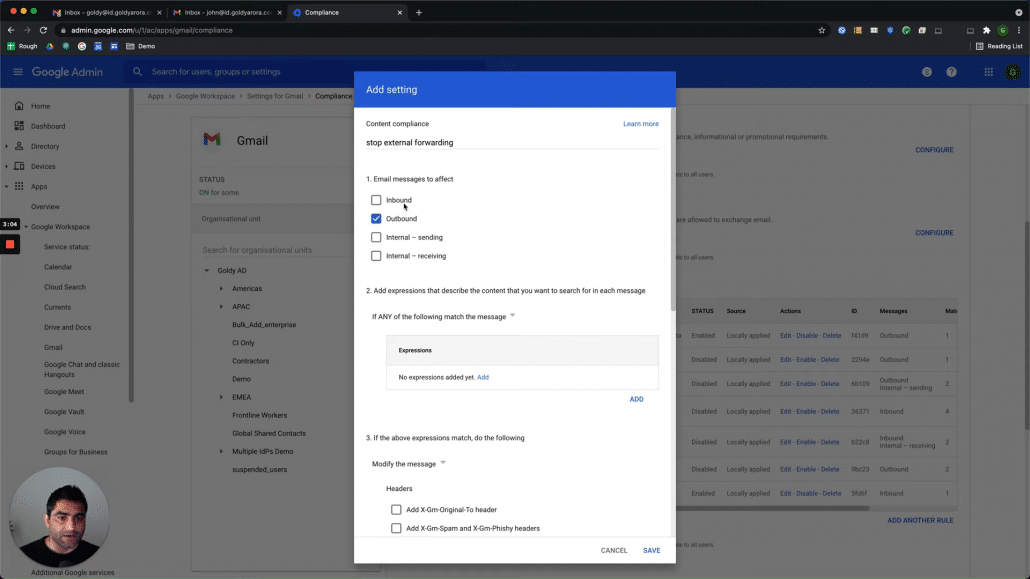
Task: Open the Google Admin main menu hamburger
Action: (18, 72)
